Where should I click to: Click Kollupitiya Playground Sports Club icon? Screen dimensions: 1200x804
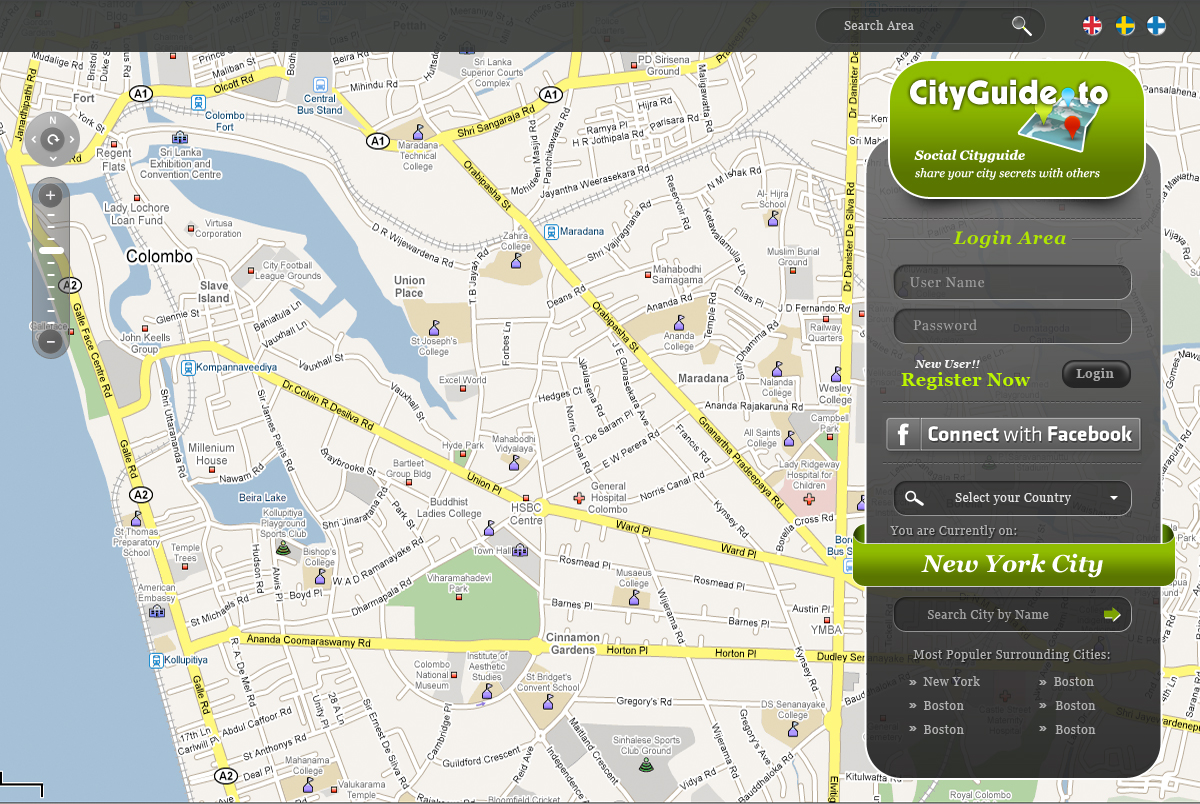click(283, 548)
